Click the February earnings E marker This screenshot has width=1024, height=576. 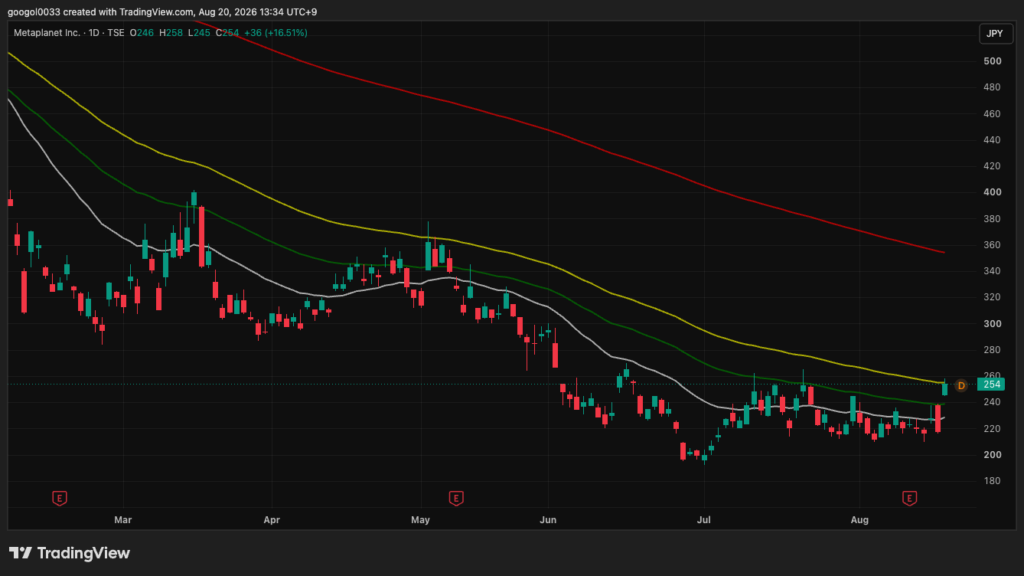coord(59,499)
